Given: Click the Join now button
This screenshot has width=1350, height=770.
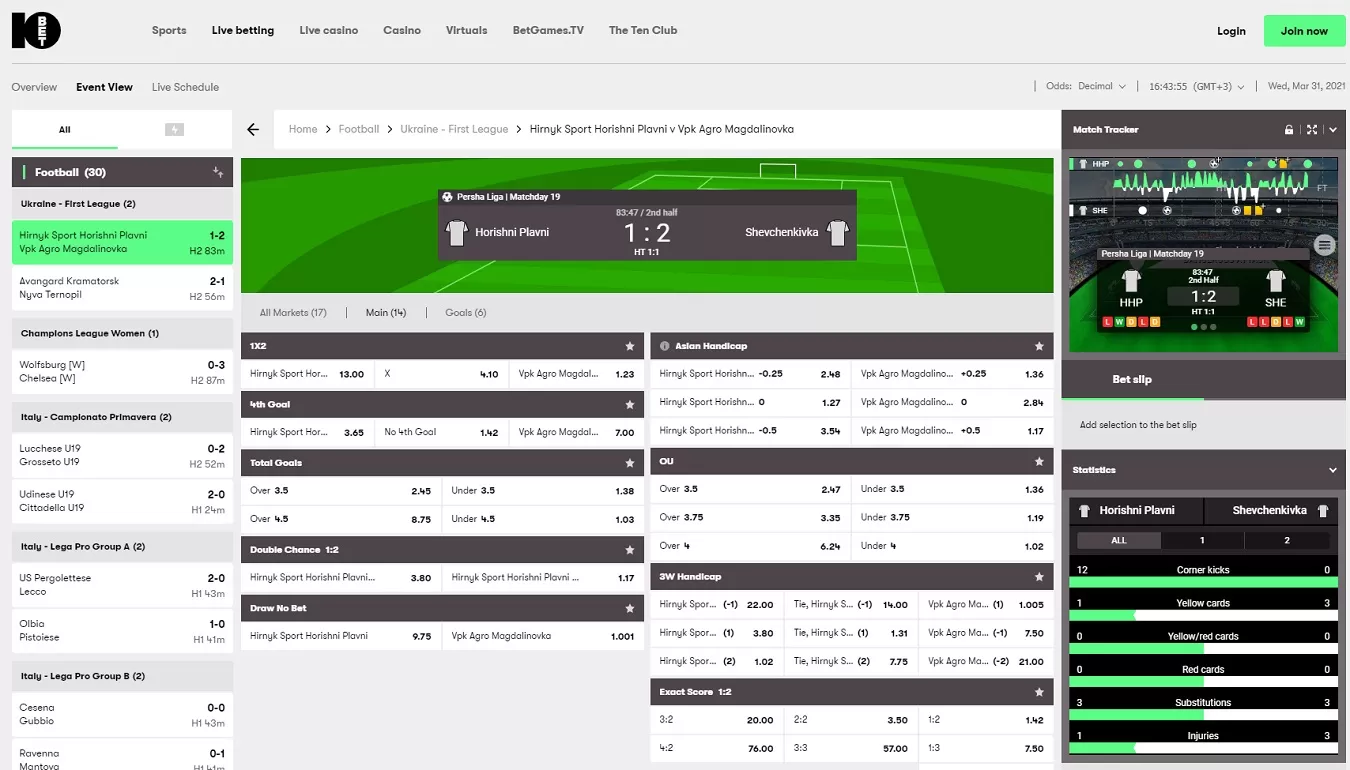Looking at the screenshot, I should coord(1304,31).
